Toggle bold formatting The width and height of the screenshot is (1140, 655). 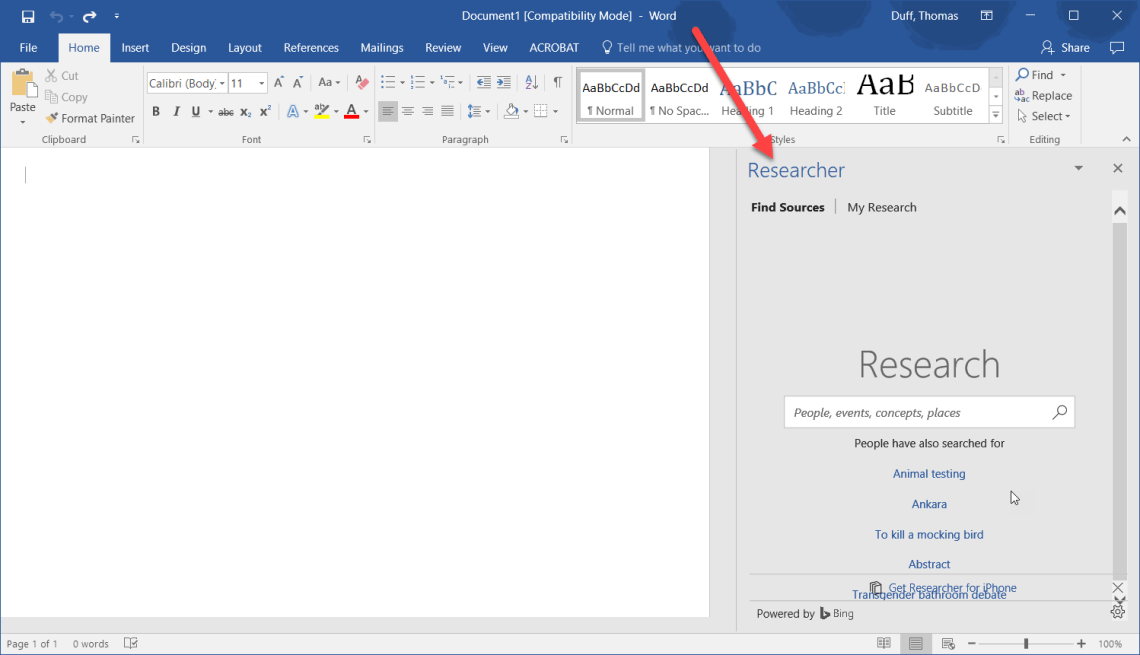[156, 111]
